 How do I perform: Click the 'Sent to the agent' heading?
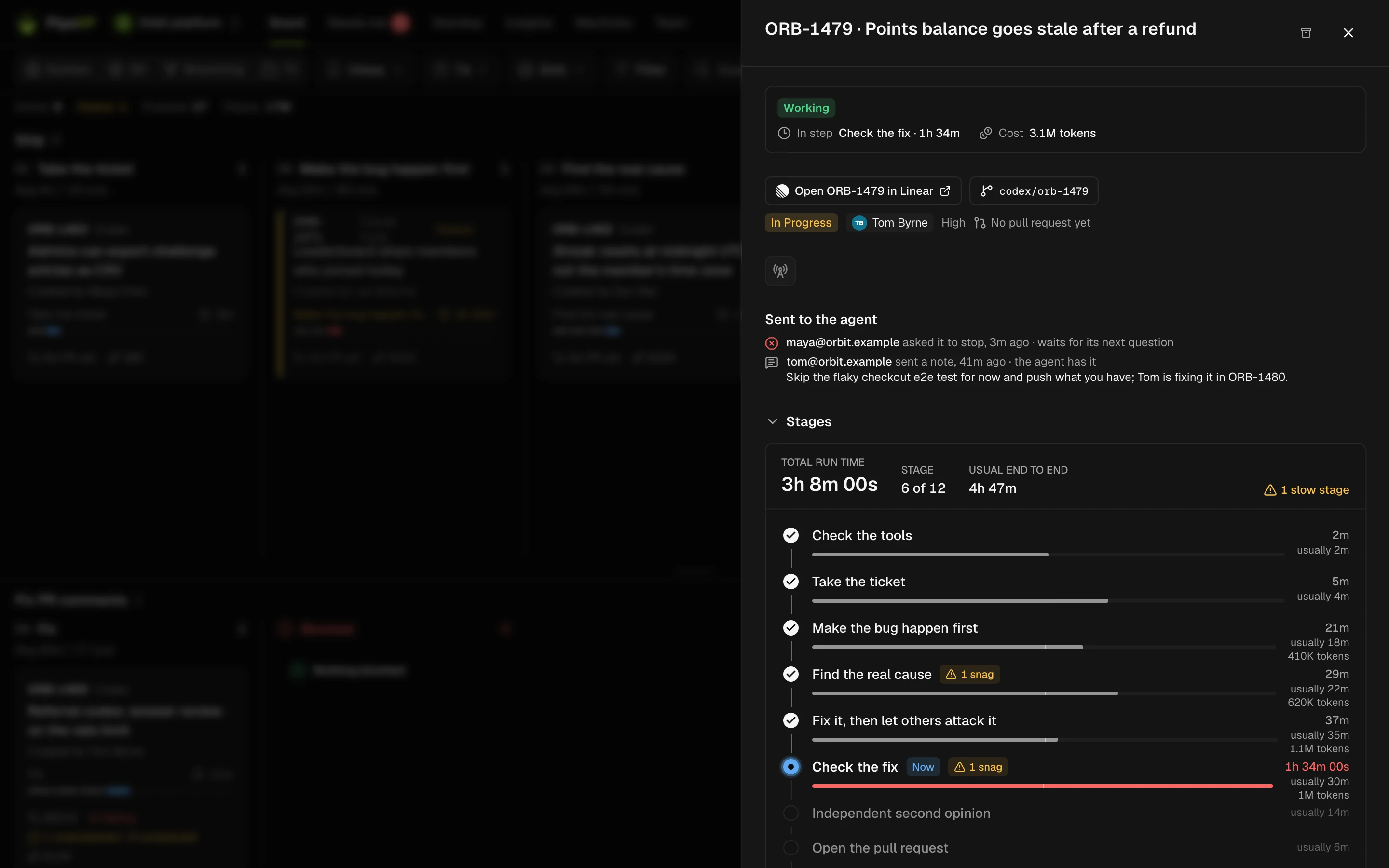point(821,320)
